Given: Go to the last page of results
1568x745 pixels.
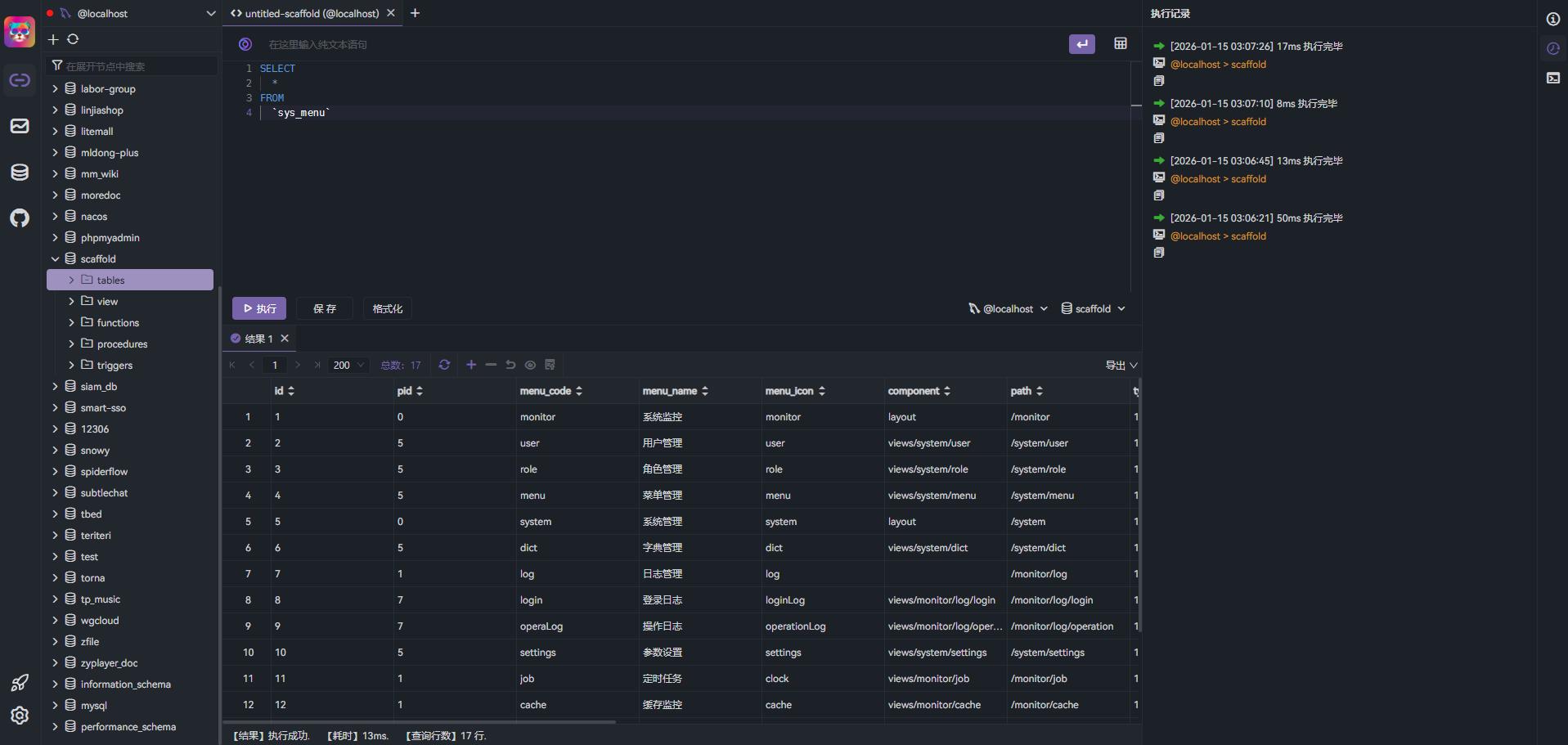Looking at the screenshot, I should 317,365.
